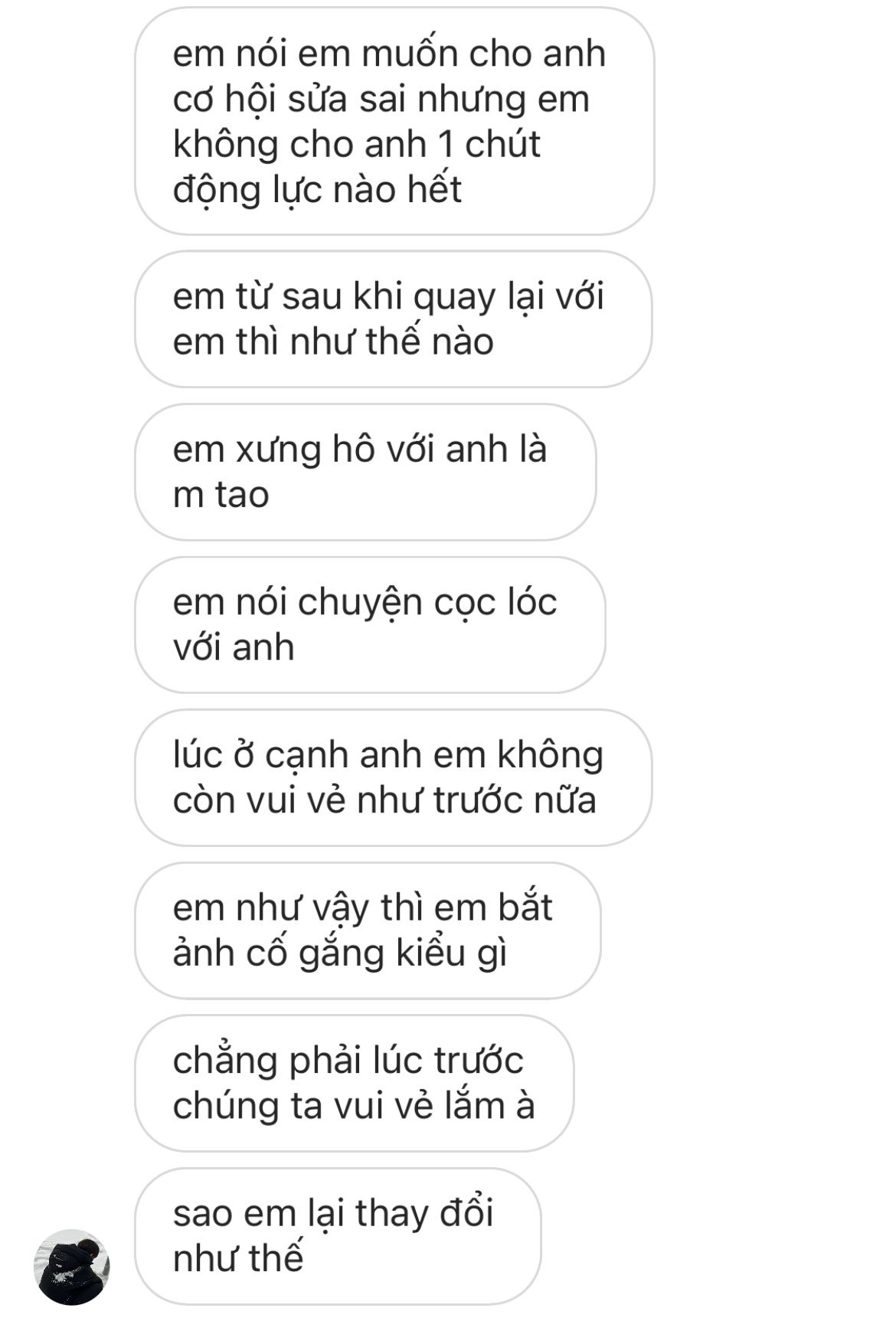Select the message starting 'lúc ở cạnh anh'
The height and width of the screenshot is (1318, 896).
click(x=394, y=777)
